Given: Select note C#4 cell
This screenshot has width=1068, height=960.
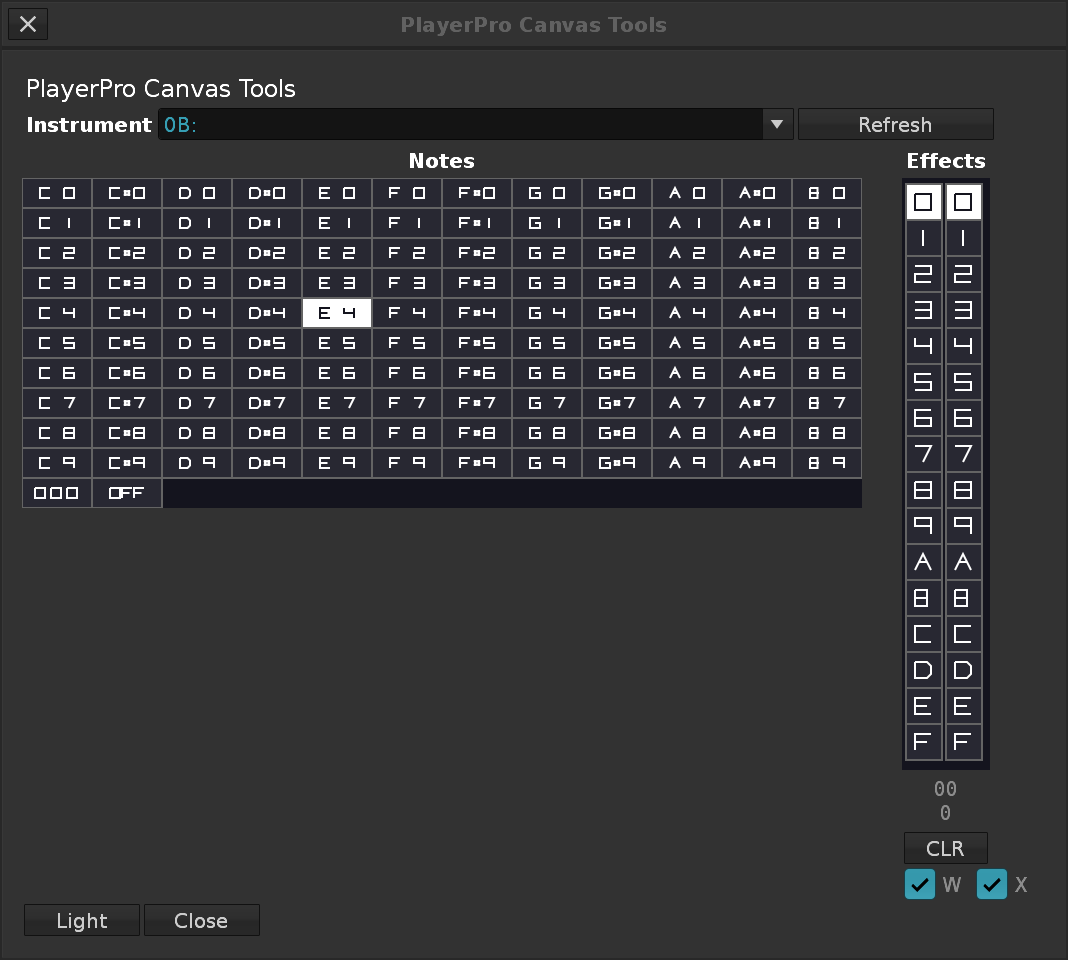Looking at the screenshot, I should click(x=127, y=313).
